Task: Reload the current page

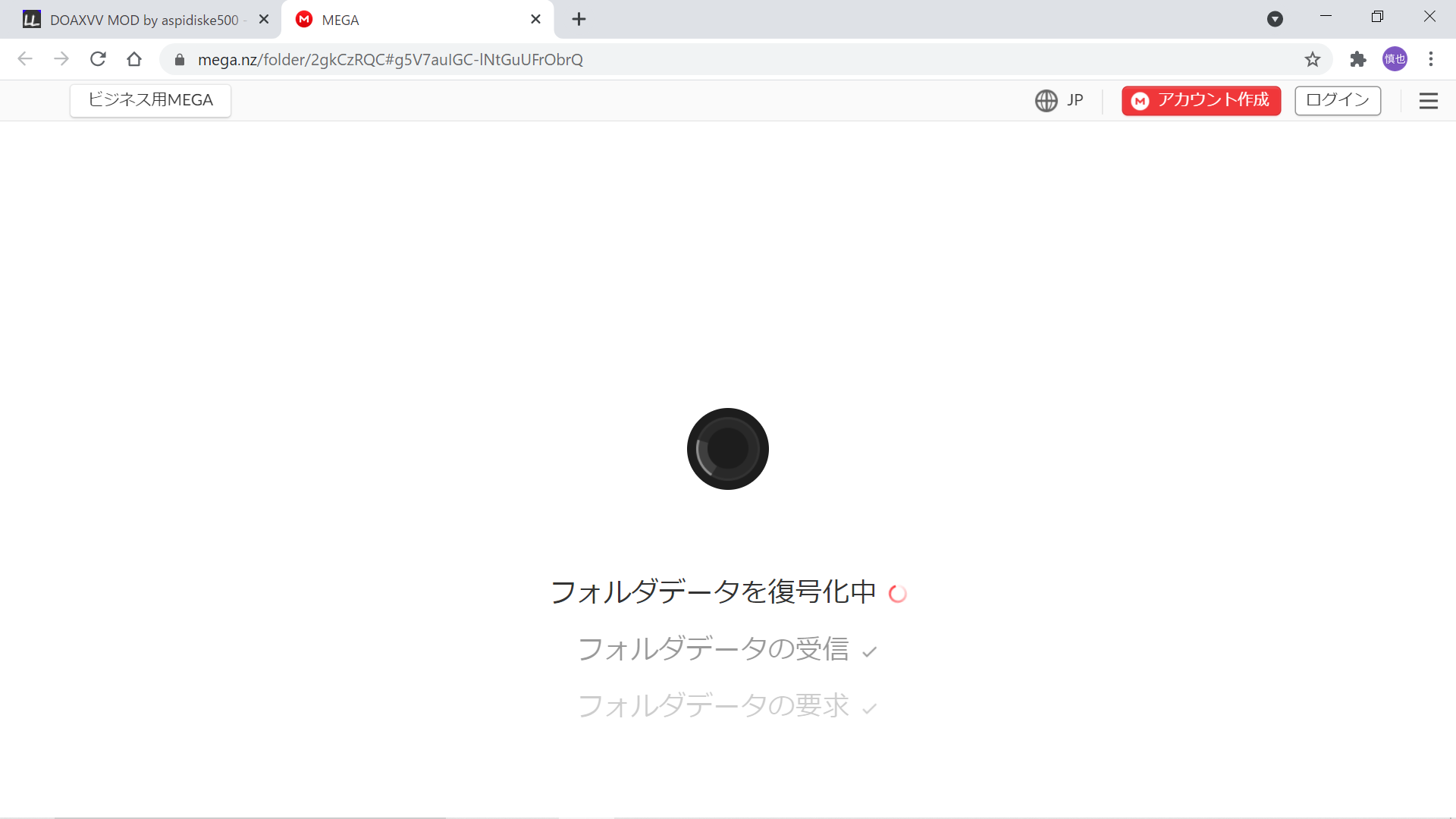Action: 98,59
